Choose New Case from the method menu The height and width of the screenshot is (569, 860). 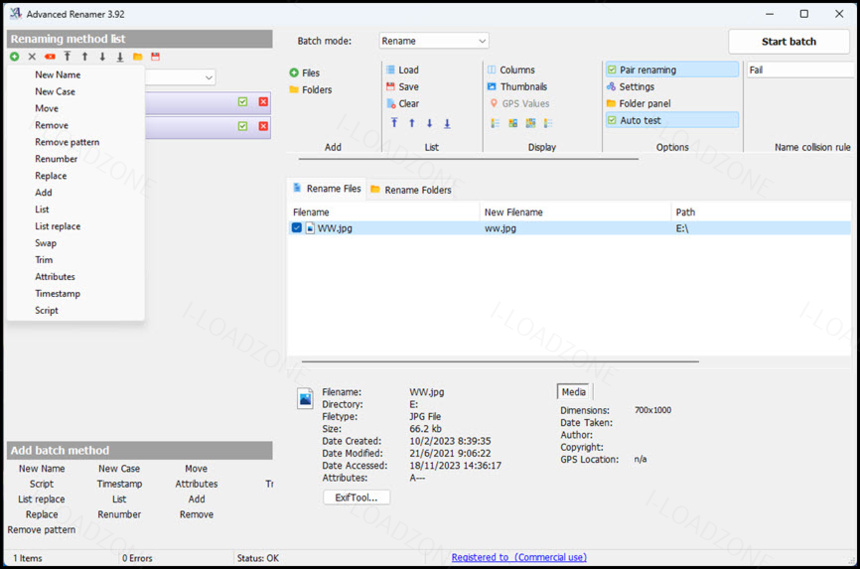pos(55,92)
